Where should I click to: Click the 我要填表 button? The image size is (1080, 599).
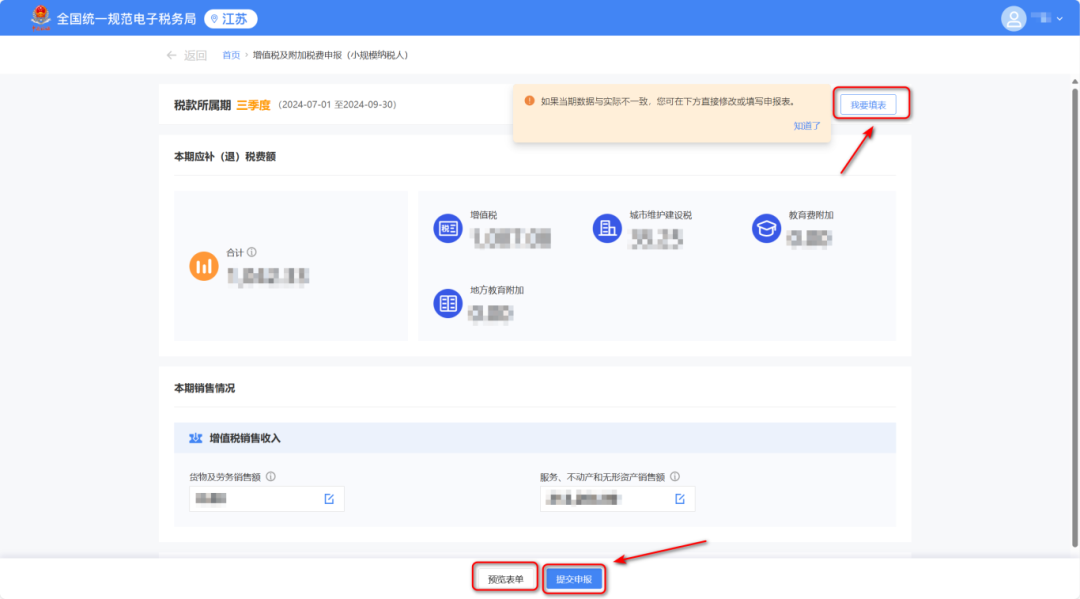pos(870,103)
